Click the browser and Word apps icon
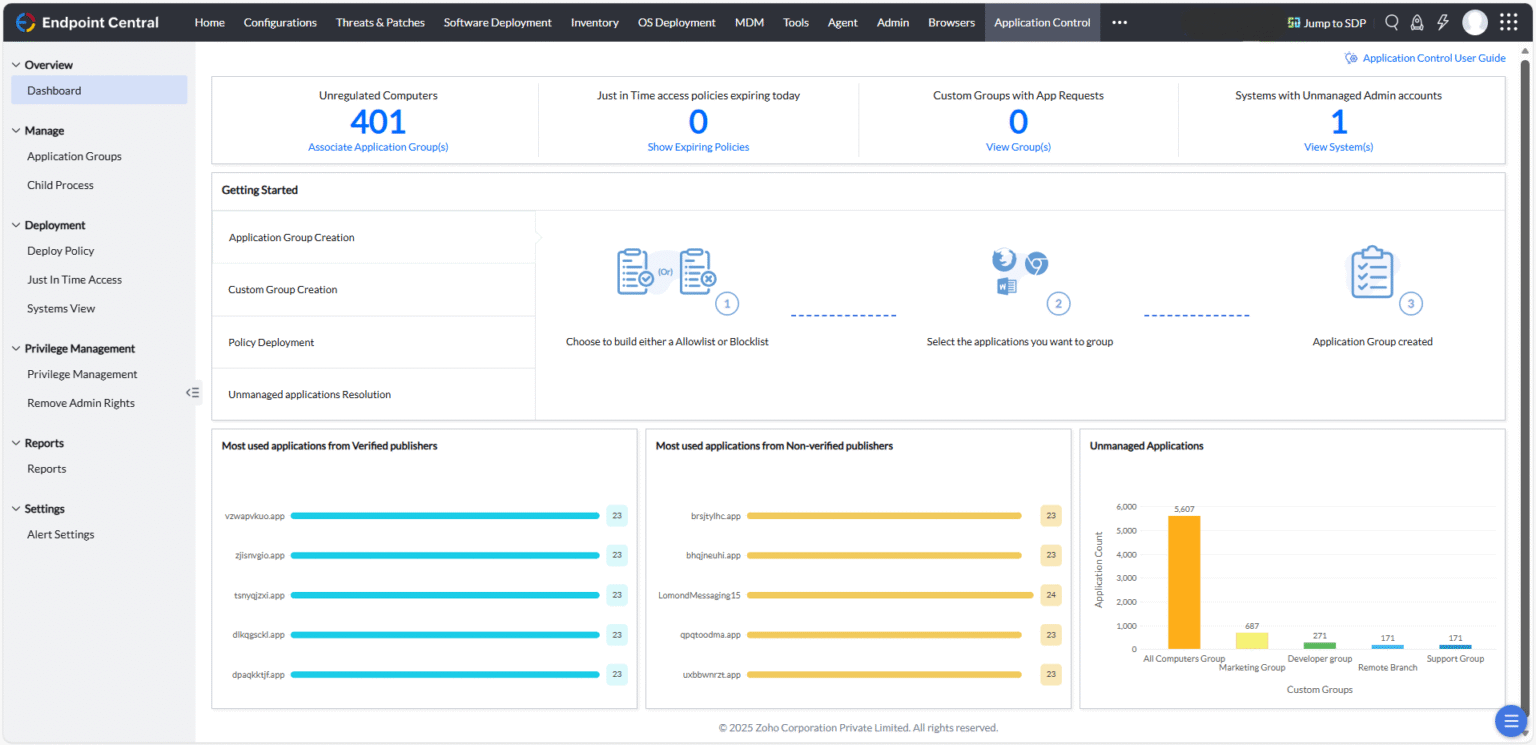 pyautogui.click(x=1019, y=272)
